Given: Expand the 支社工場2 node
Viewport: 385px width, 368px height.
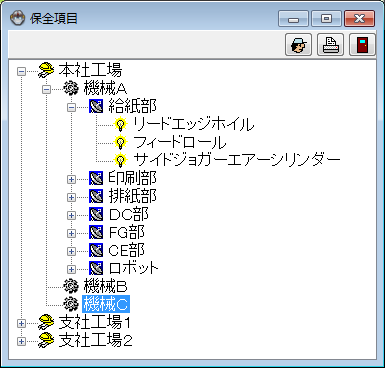Looking at the screenshot, I should tap(22, 341).
